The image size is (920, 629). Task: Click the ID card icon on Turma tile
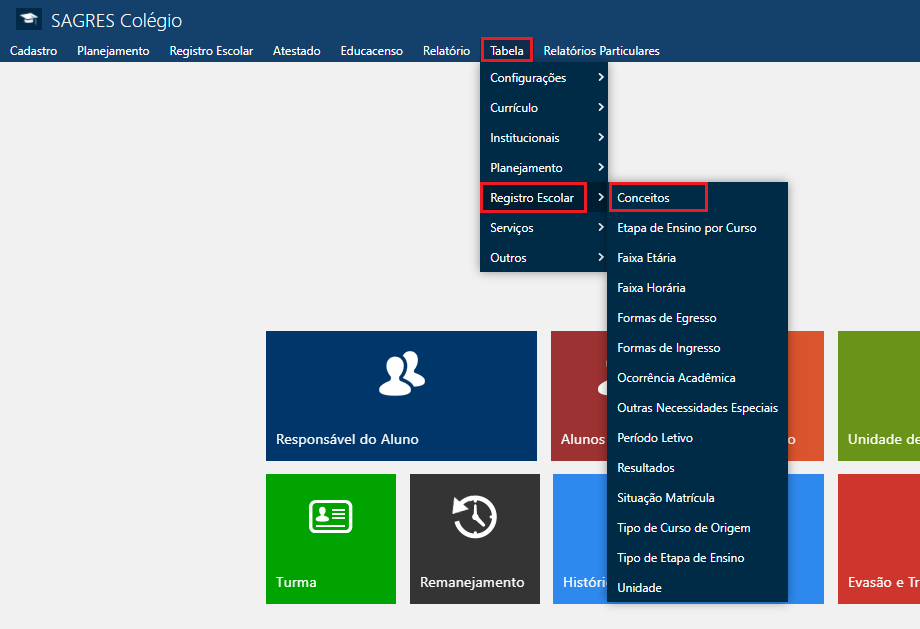330,516
